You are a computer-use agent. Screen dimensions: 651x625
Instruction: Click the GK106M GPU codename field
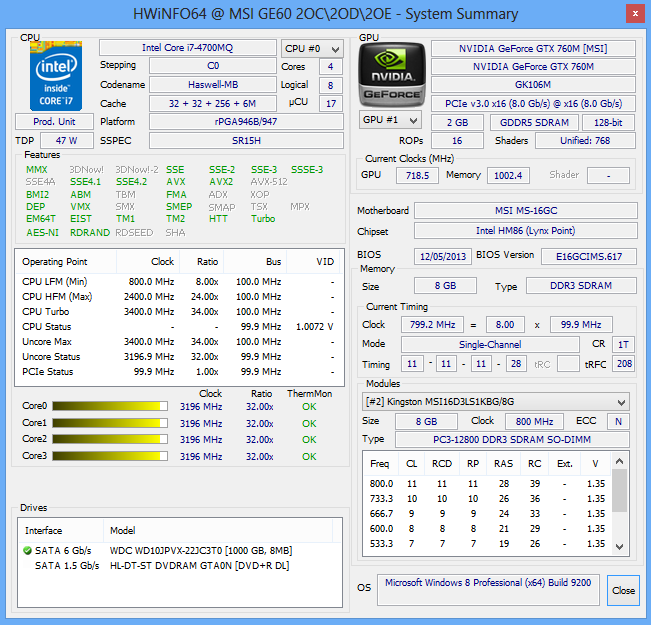[533, 85]
